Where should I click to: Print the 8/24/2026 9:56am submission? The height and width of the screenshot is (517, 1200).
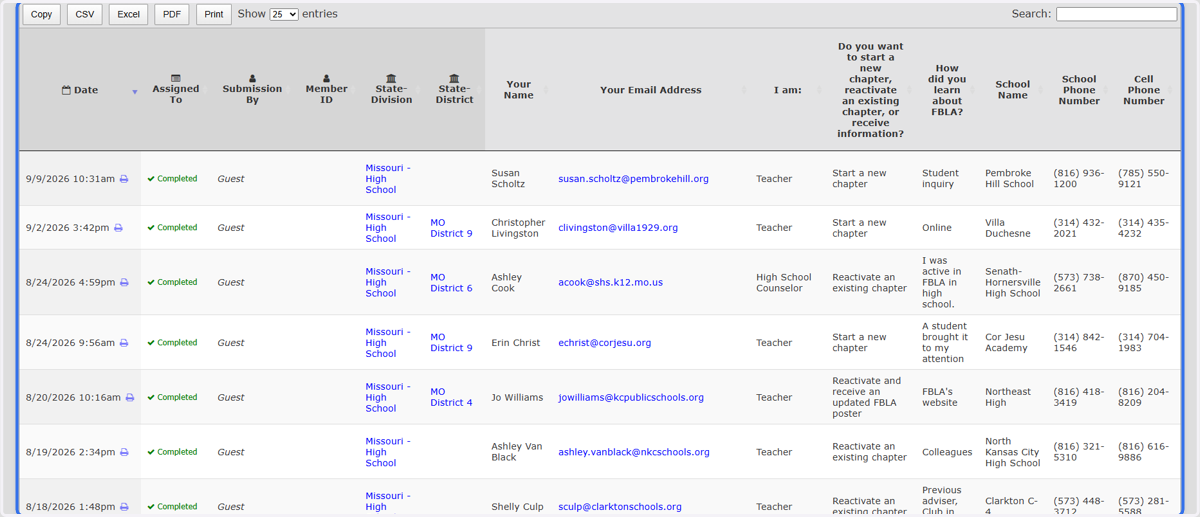[124, 343]
